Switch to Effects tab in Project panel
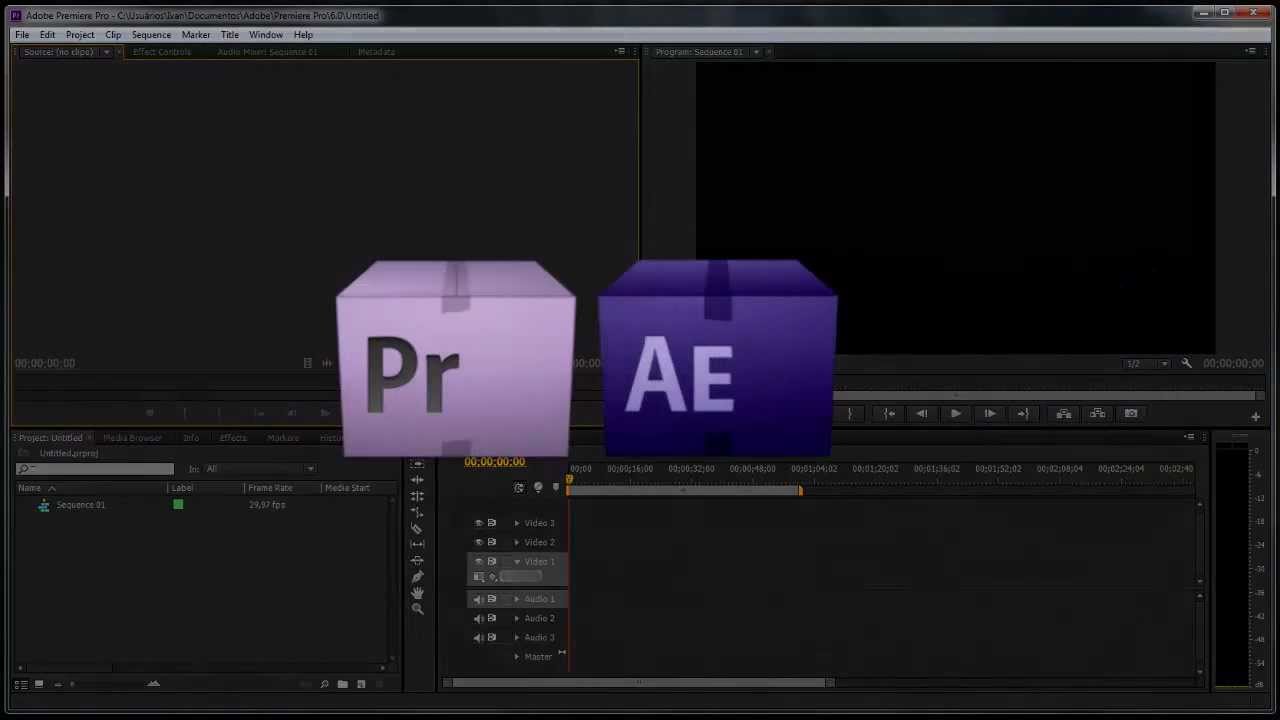The image size is (1280, 720). 233,438
